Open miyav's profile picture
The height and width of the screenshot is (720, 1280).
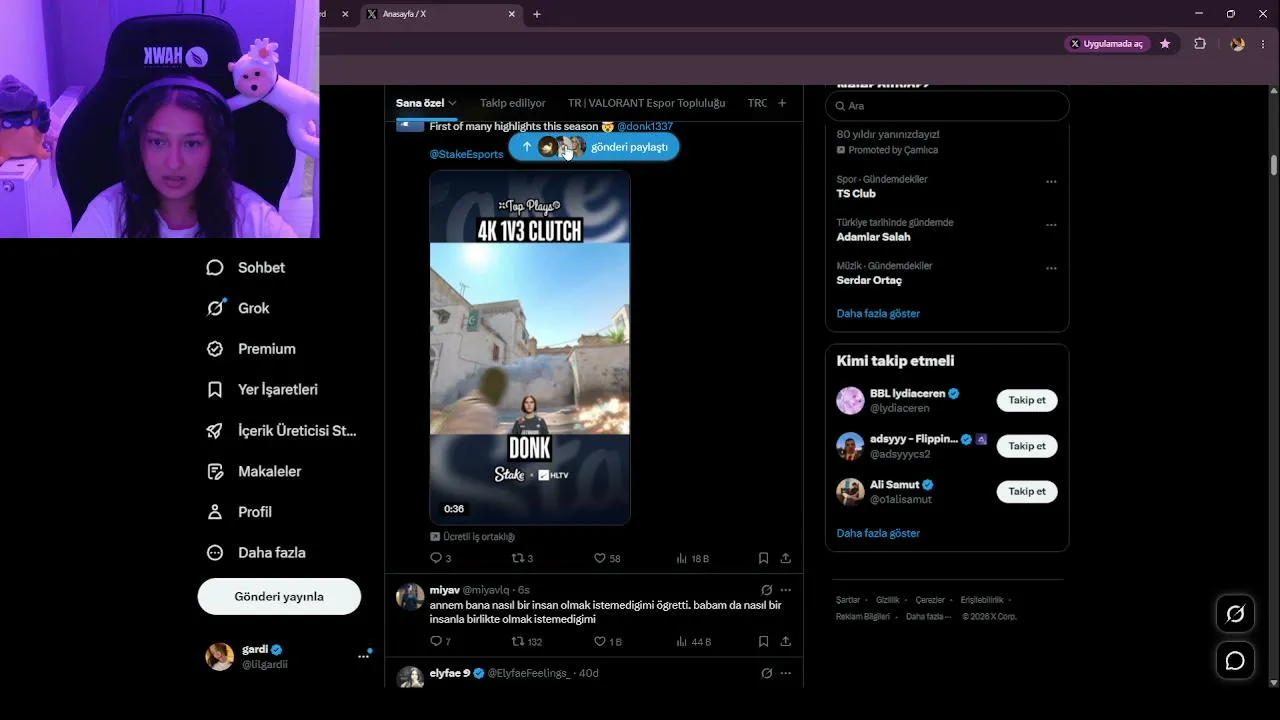click(x=410, y=597)
